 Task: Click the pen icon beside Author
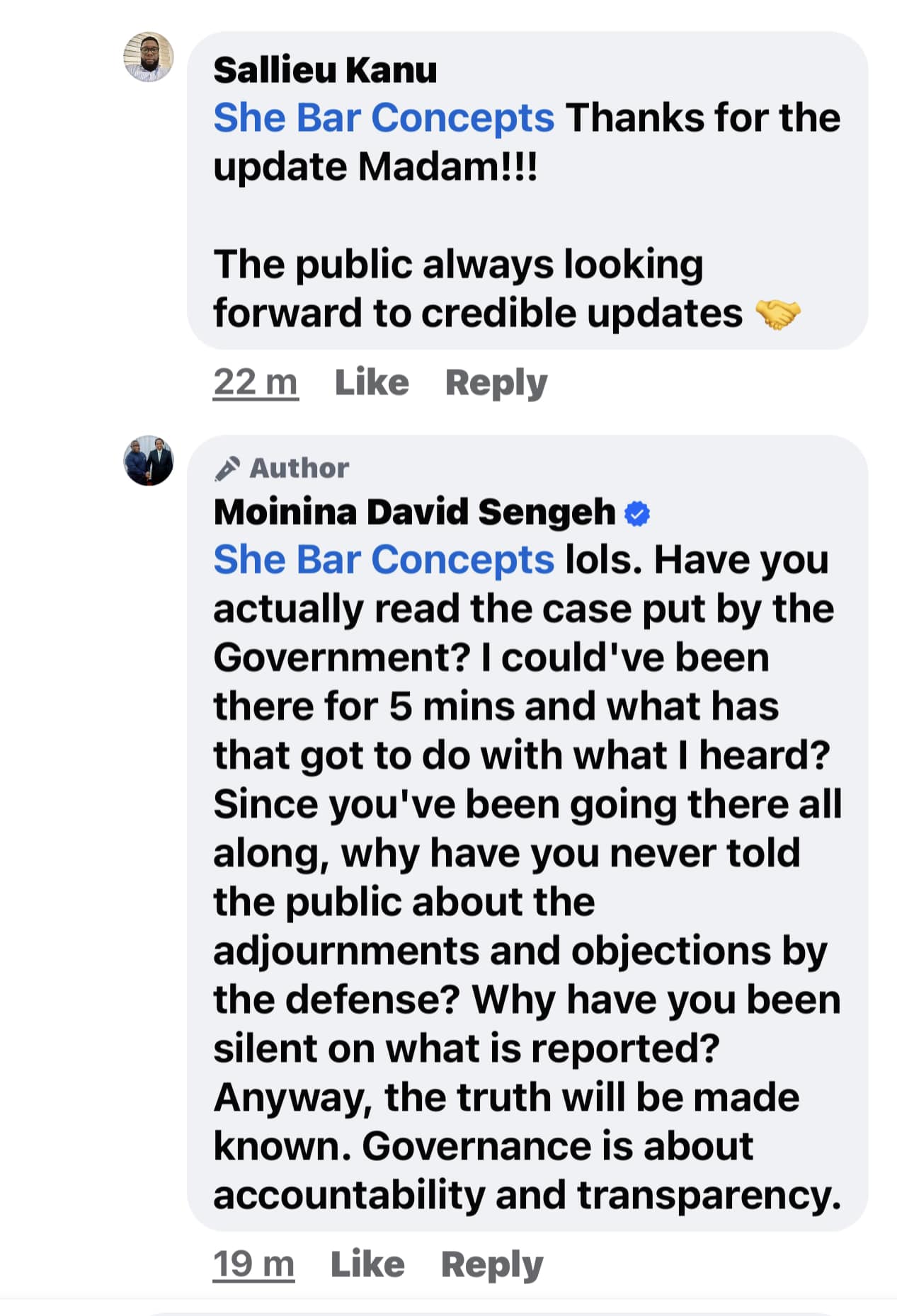point(227,469)
